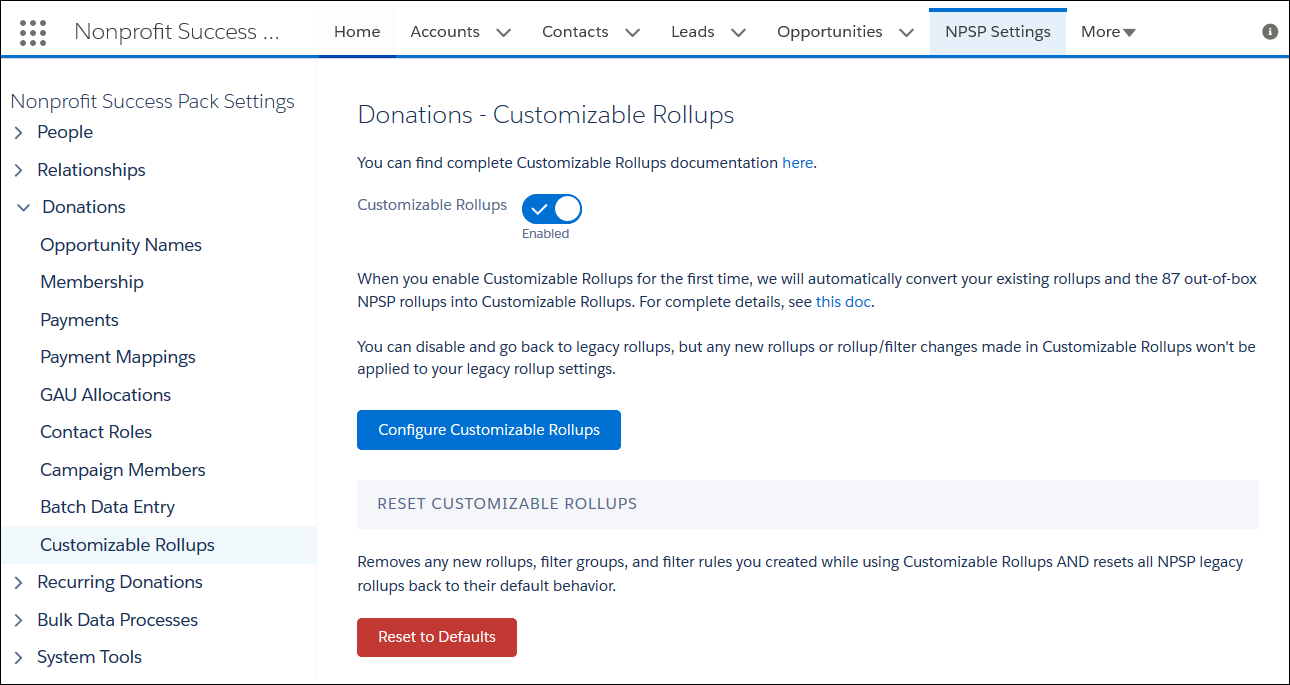Open Batch Data Entry settings

pos(107,507)
